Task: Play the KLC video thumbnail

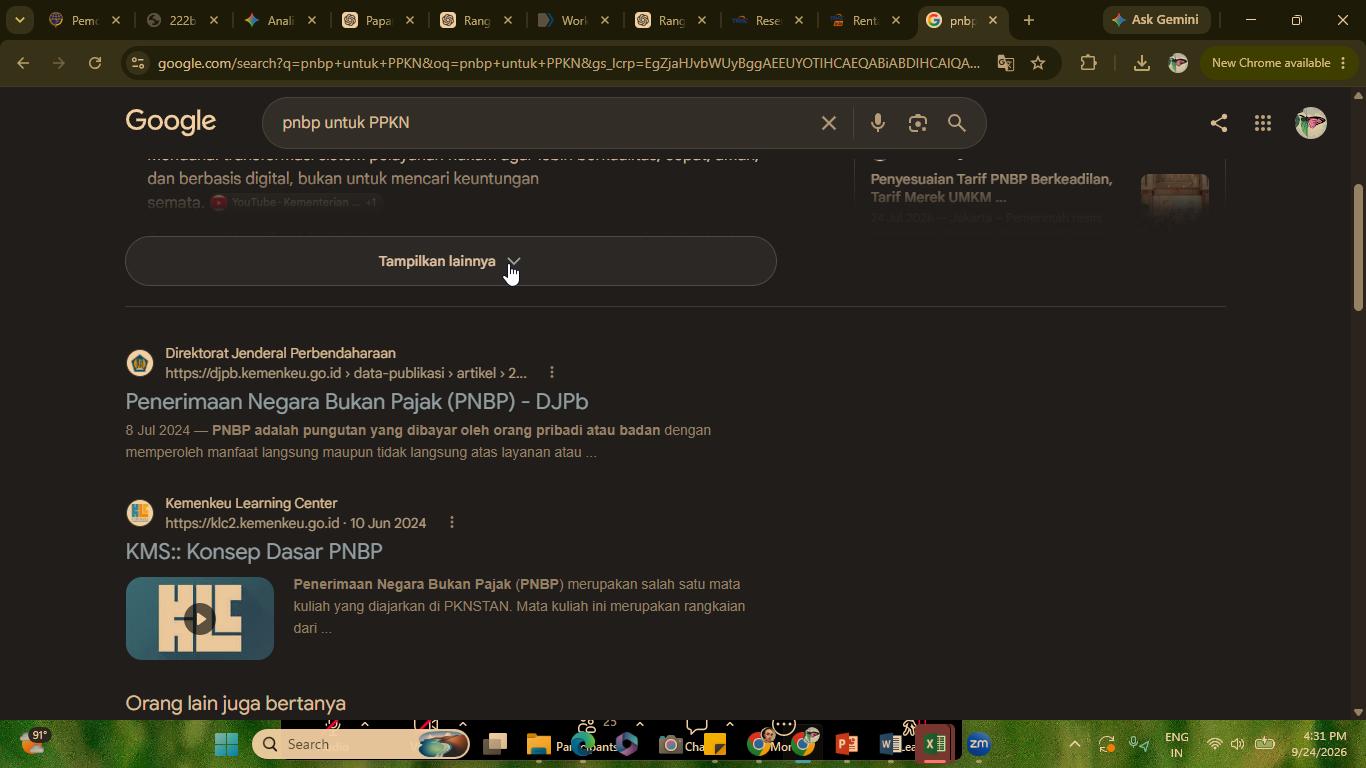Action: tap(200, 618)
